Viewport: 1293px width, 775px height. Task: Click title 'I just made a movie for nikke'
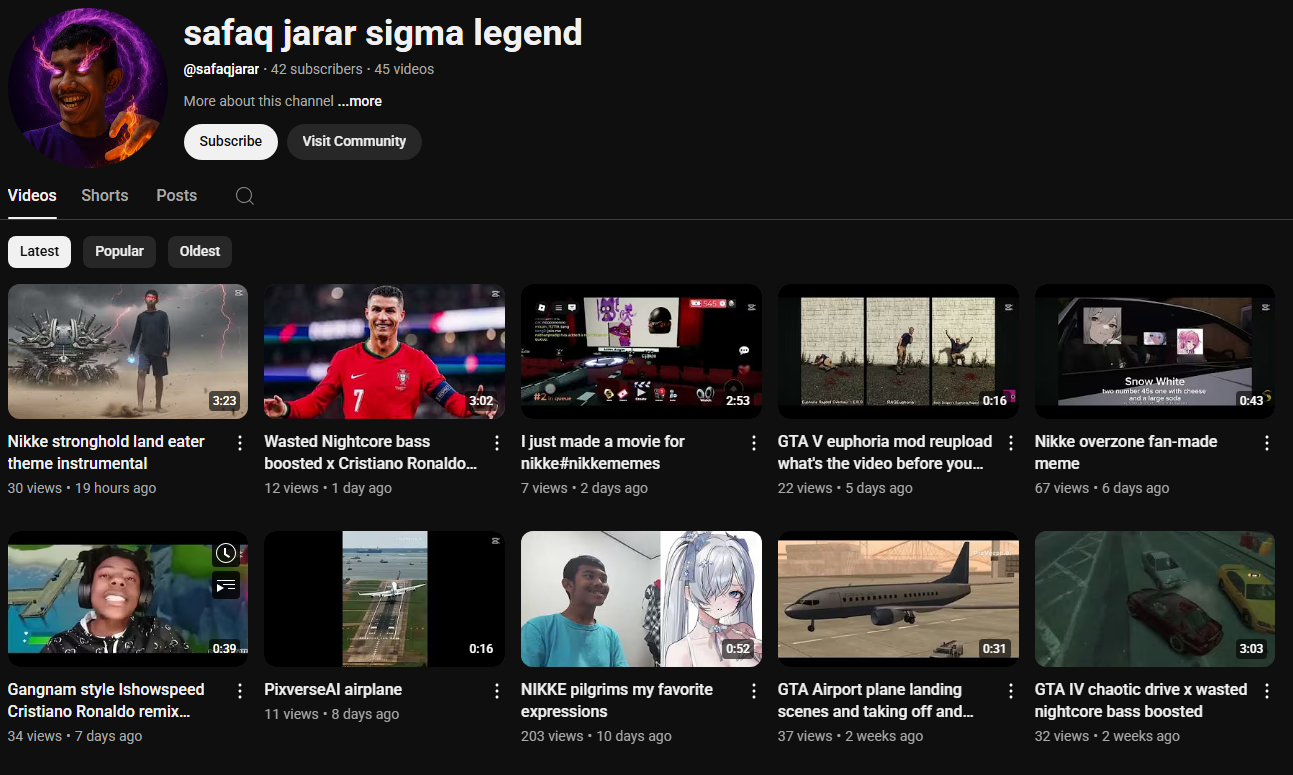click(603, 452)
